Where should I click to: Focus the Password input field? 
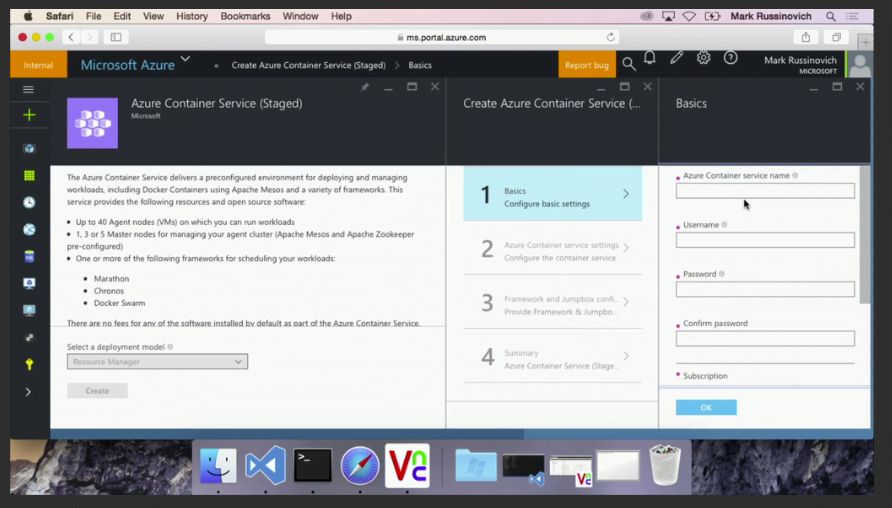click(x=765, y=289)
